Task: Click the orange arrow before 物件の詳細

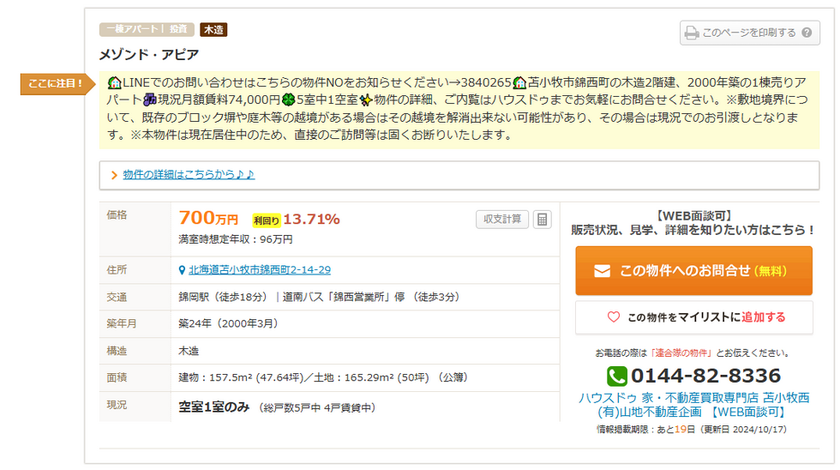Action: pos(115,175)
